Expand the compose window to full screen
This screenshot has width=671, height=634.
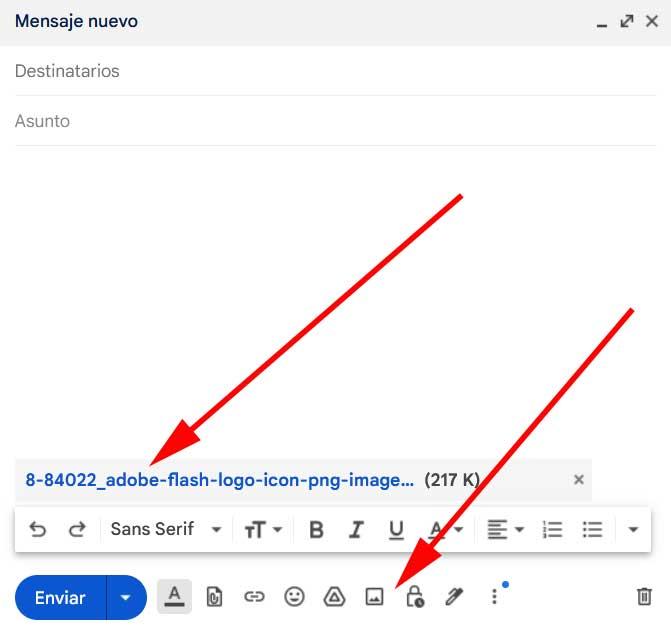click(x=627, y=21)
